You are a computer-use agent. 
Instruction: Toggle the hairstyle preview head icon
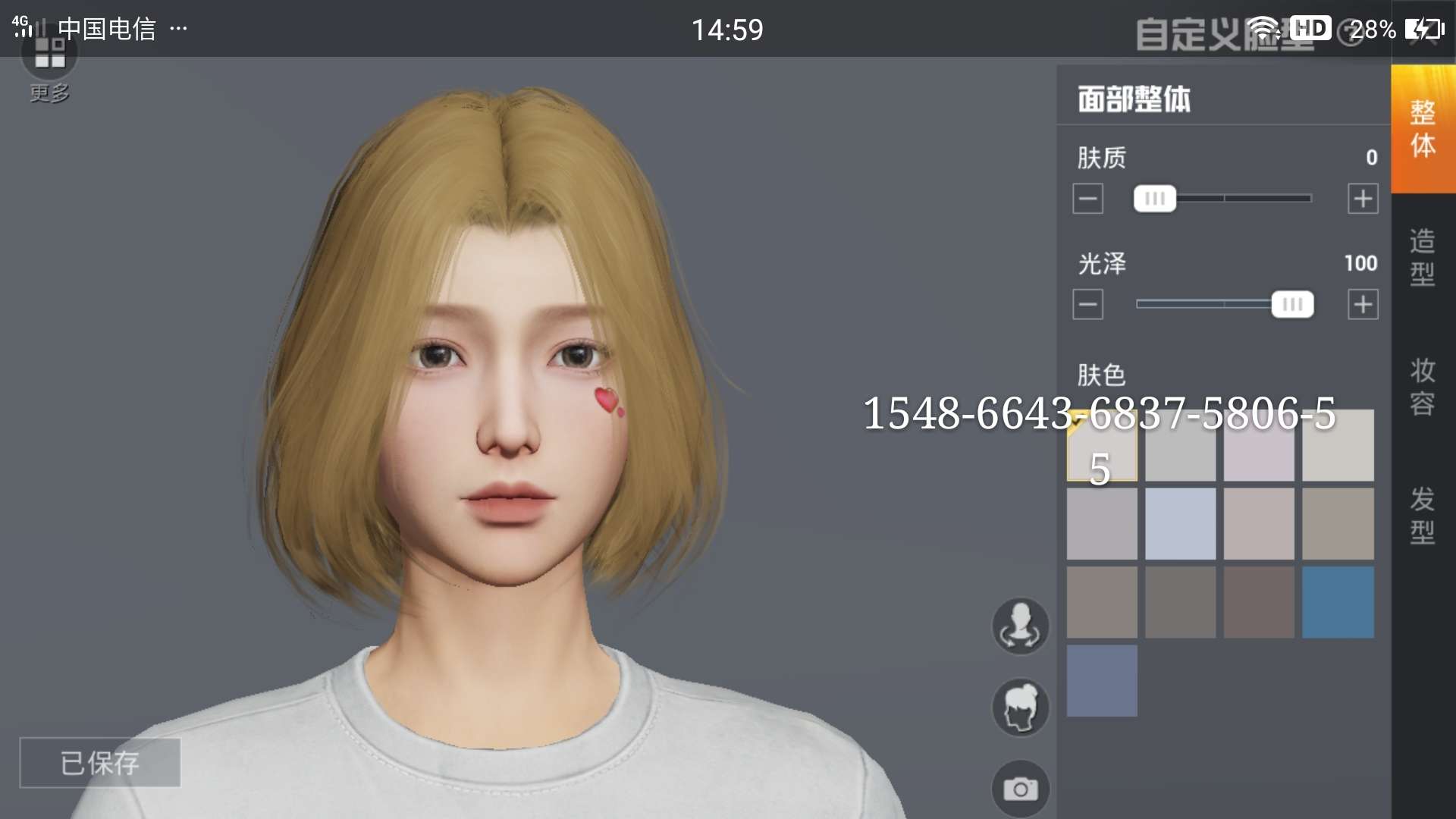click(1020, 708)
